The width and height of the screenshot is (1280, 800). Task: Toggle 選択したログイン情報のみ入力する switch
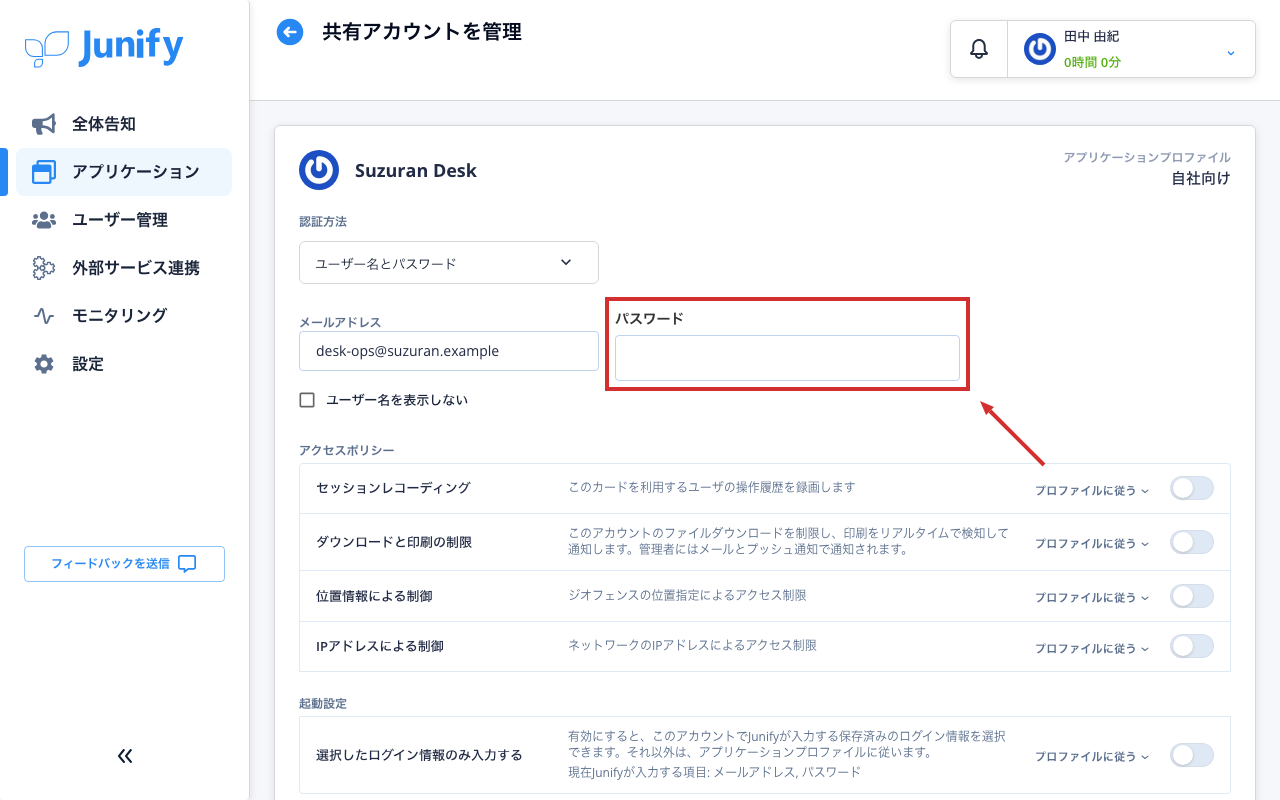click(1192, 756)
